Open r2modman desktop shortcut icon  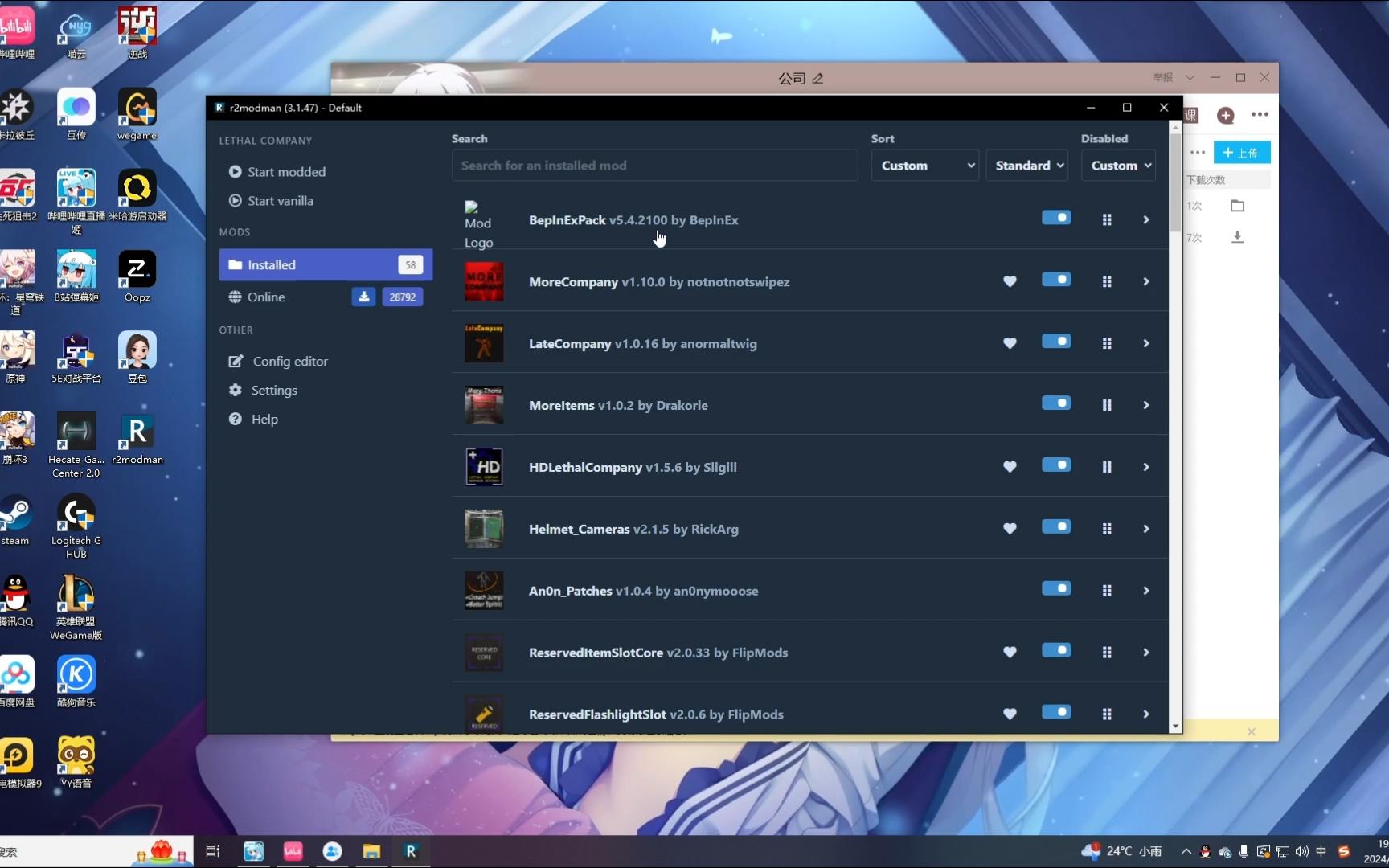pyautogui.click(x=137, y=440)
